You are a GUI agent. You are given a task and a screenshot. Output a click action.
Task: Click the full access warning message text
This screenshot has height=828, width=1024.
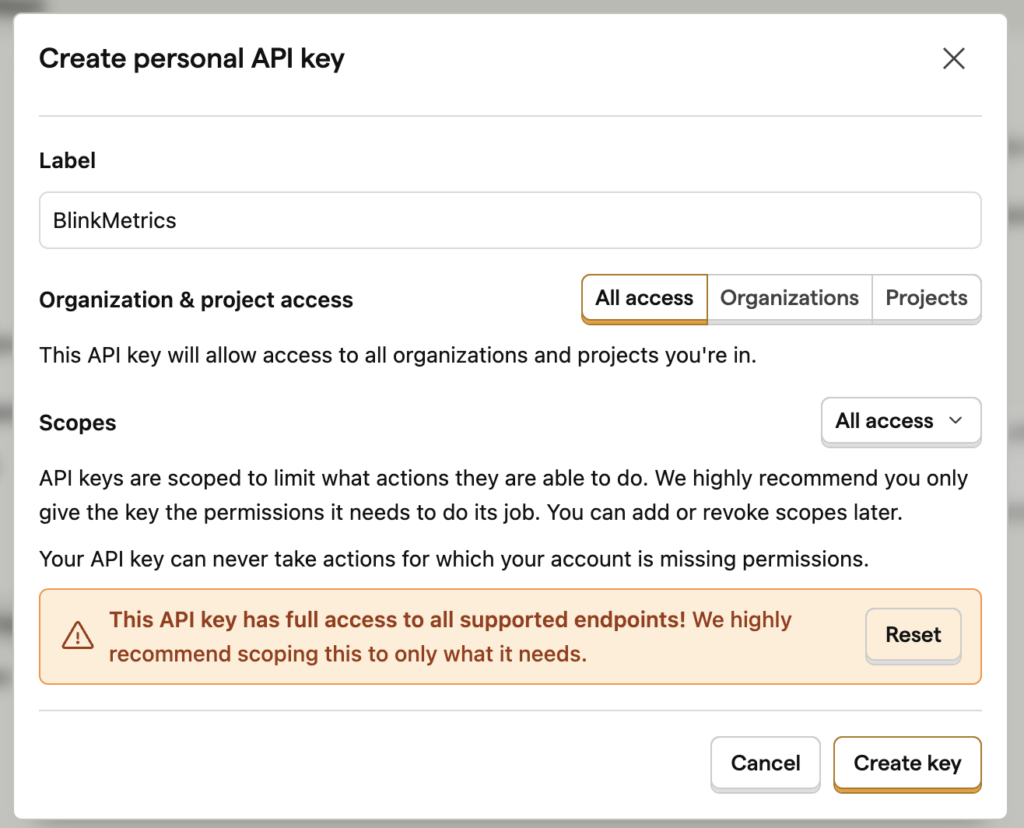[450, 637]
